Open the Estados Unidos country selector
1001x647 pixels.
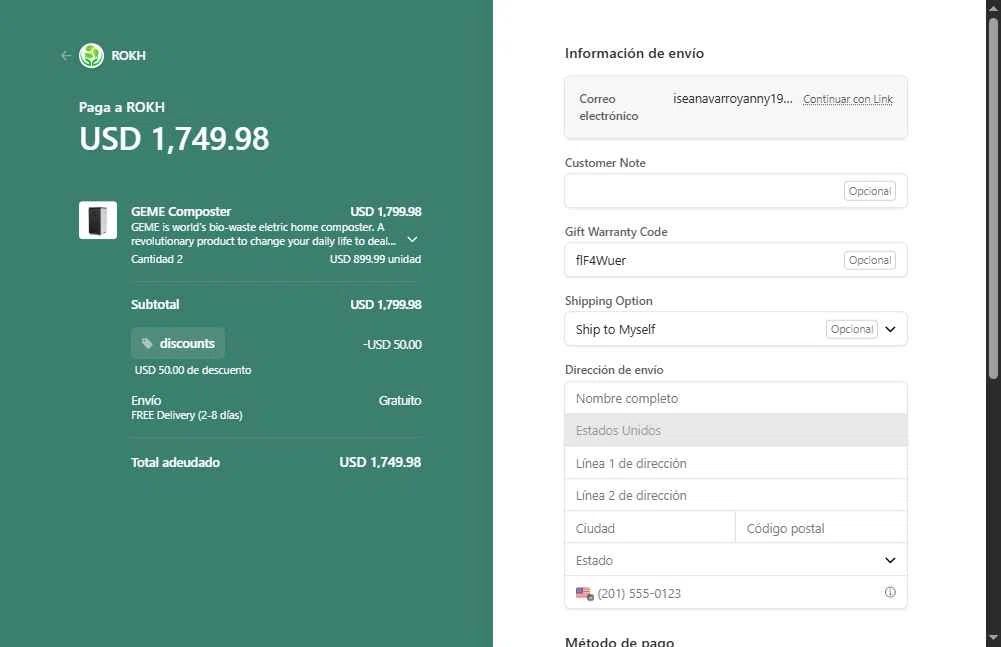pos(735,430)
